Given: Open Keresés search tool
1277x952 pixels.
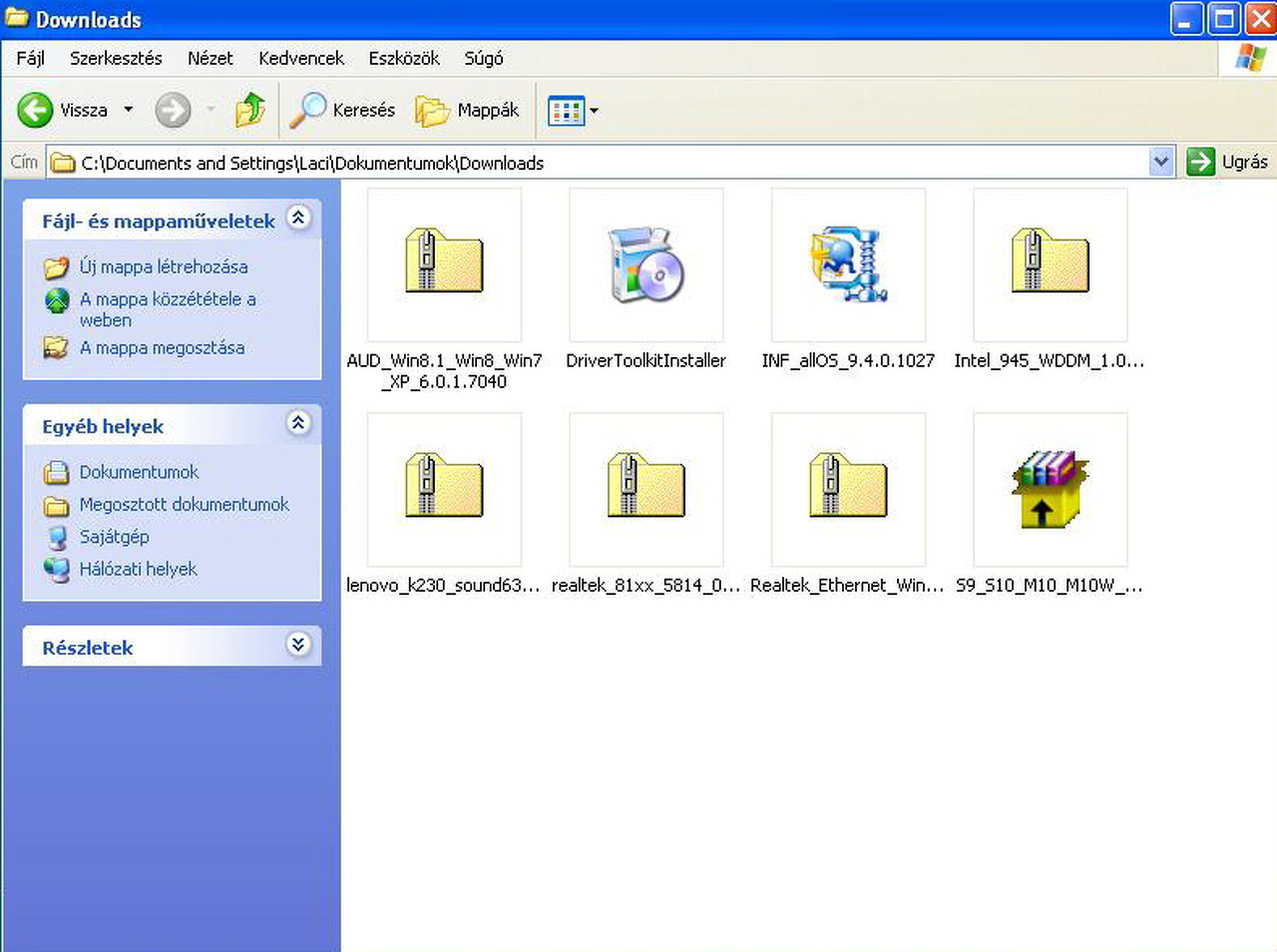Looking at the screenshot, I should 342,110.
